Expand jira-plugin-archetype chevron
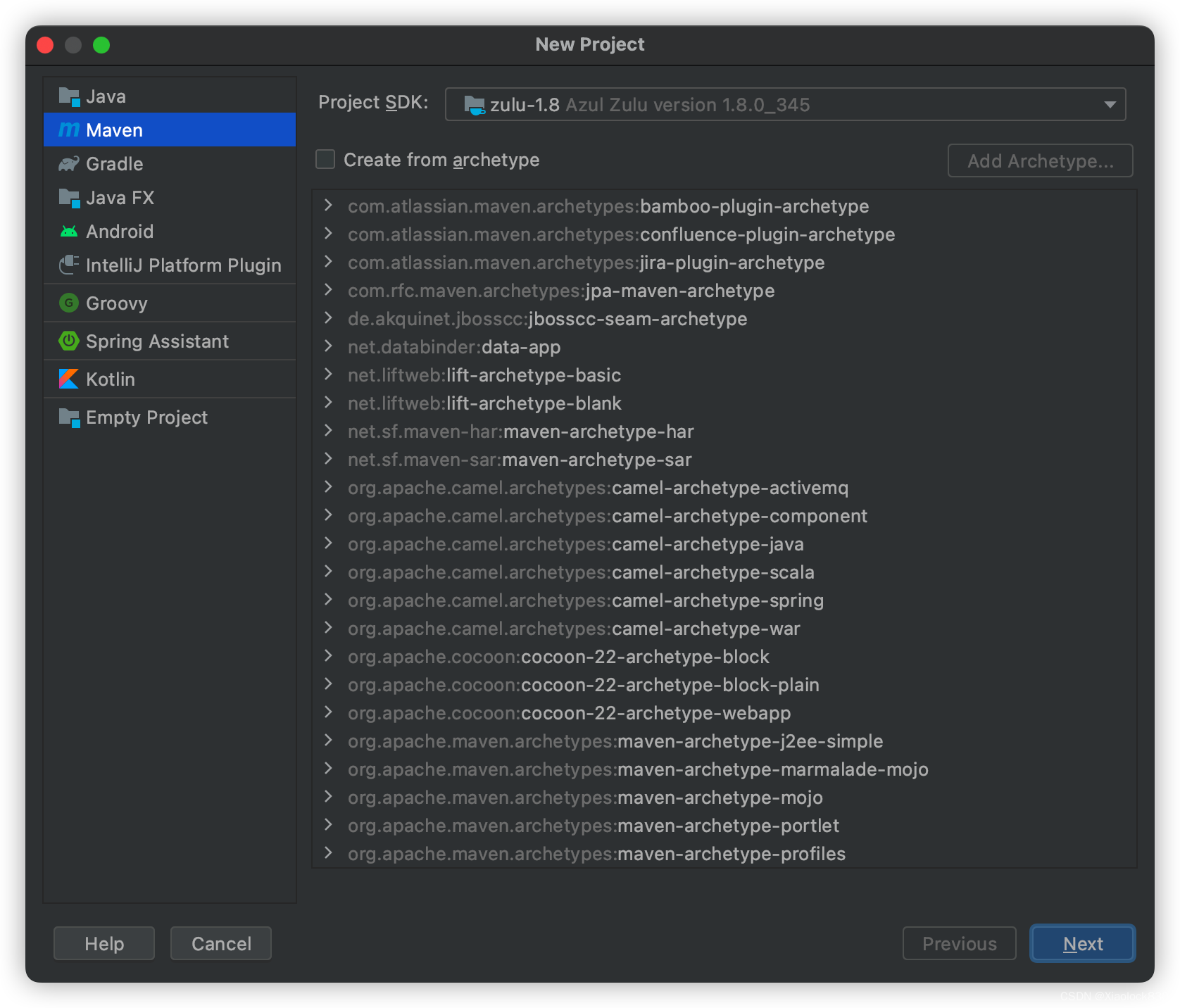The image size is (1180, 1008). tap(328, 262)
